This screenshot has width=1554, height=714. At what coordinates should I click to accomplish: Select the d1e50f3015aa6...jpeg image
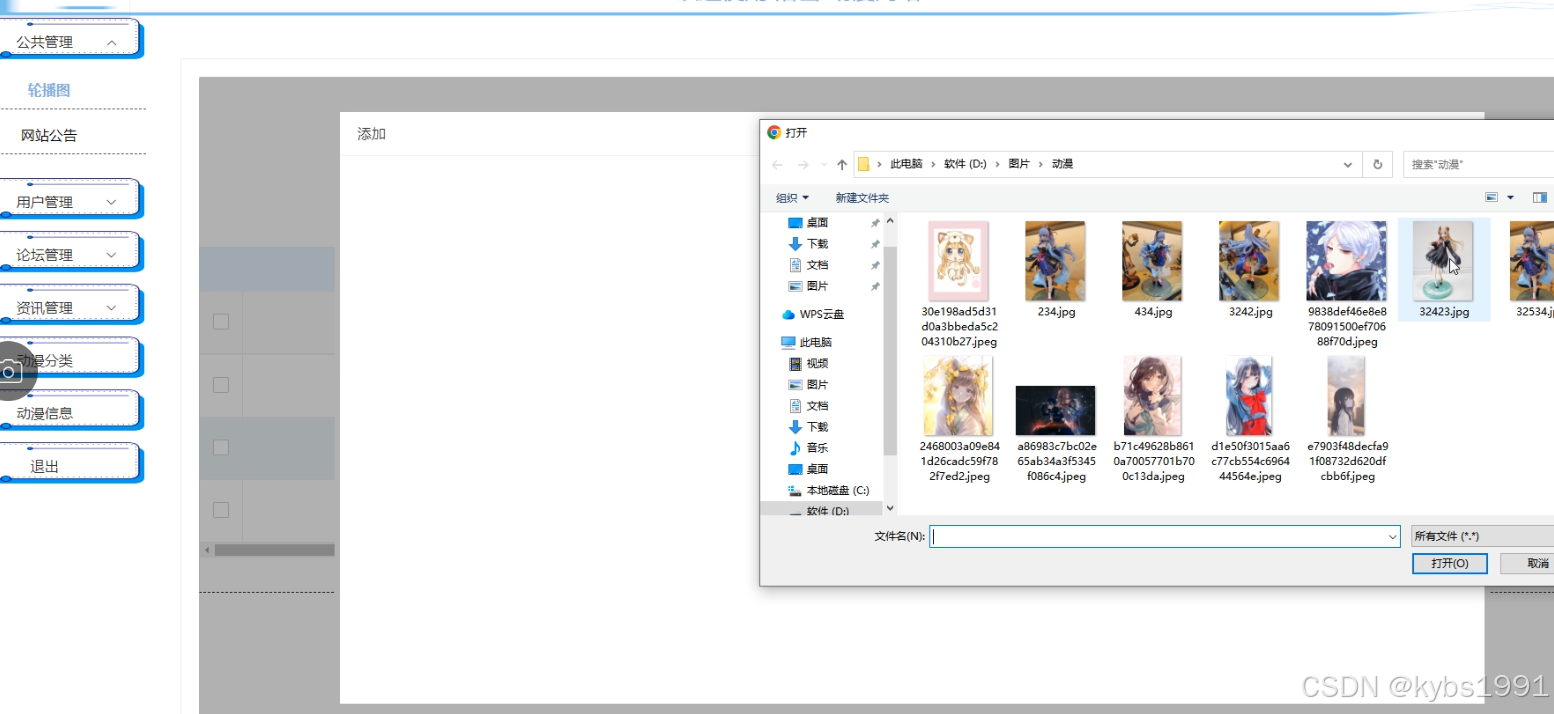1249,395
